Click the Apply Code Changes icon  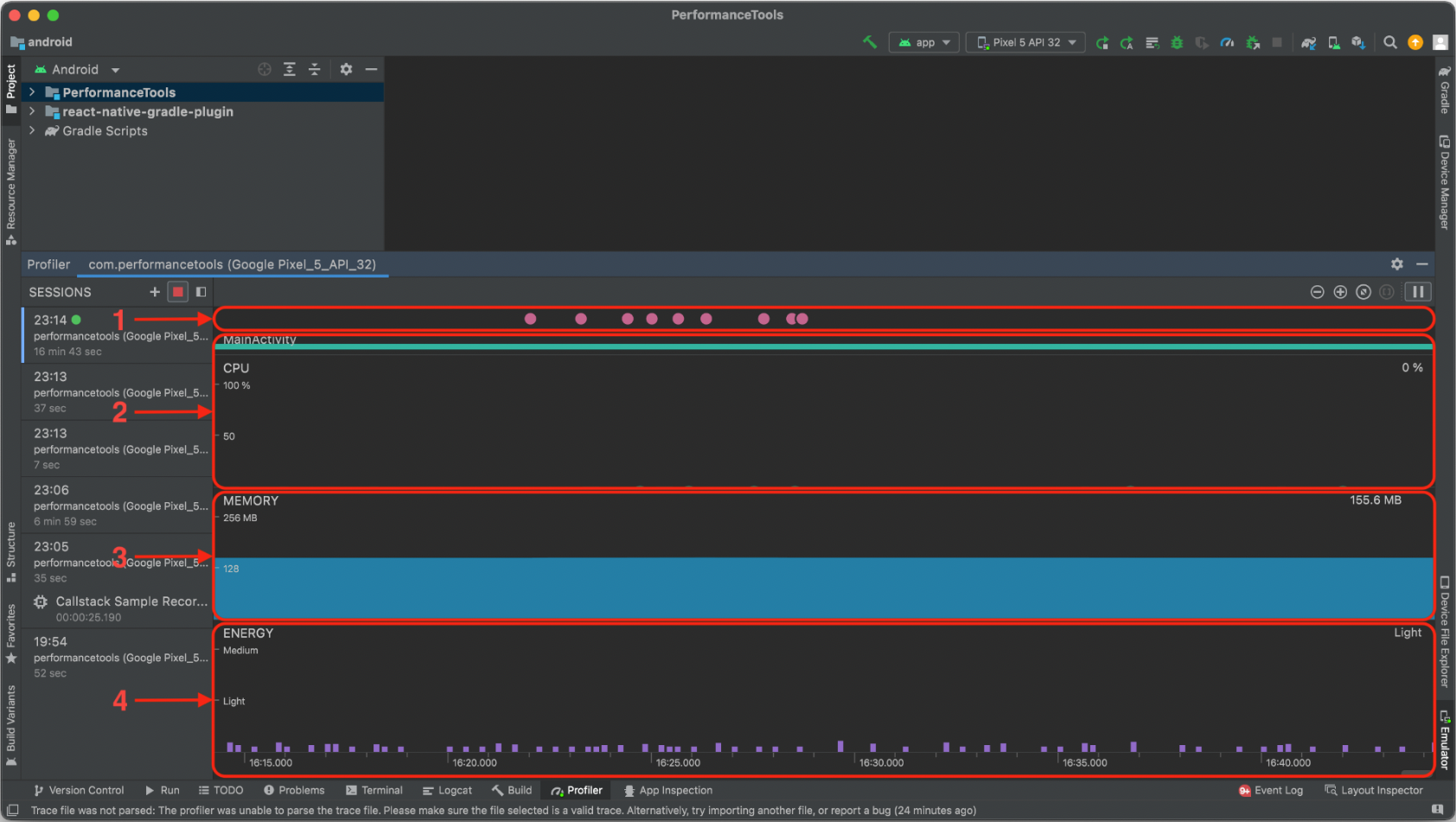pyautogui.click(x=1152, y=42)
